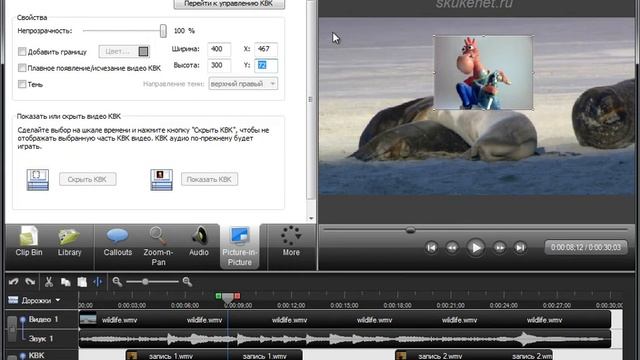Image resolution: width=640 pixels, height=360 pixels.
Task: Rewind one step in the preview
Action: click(452, 247)
